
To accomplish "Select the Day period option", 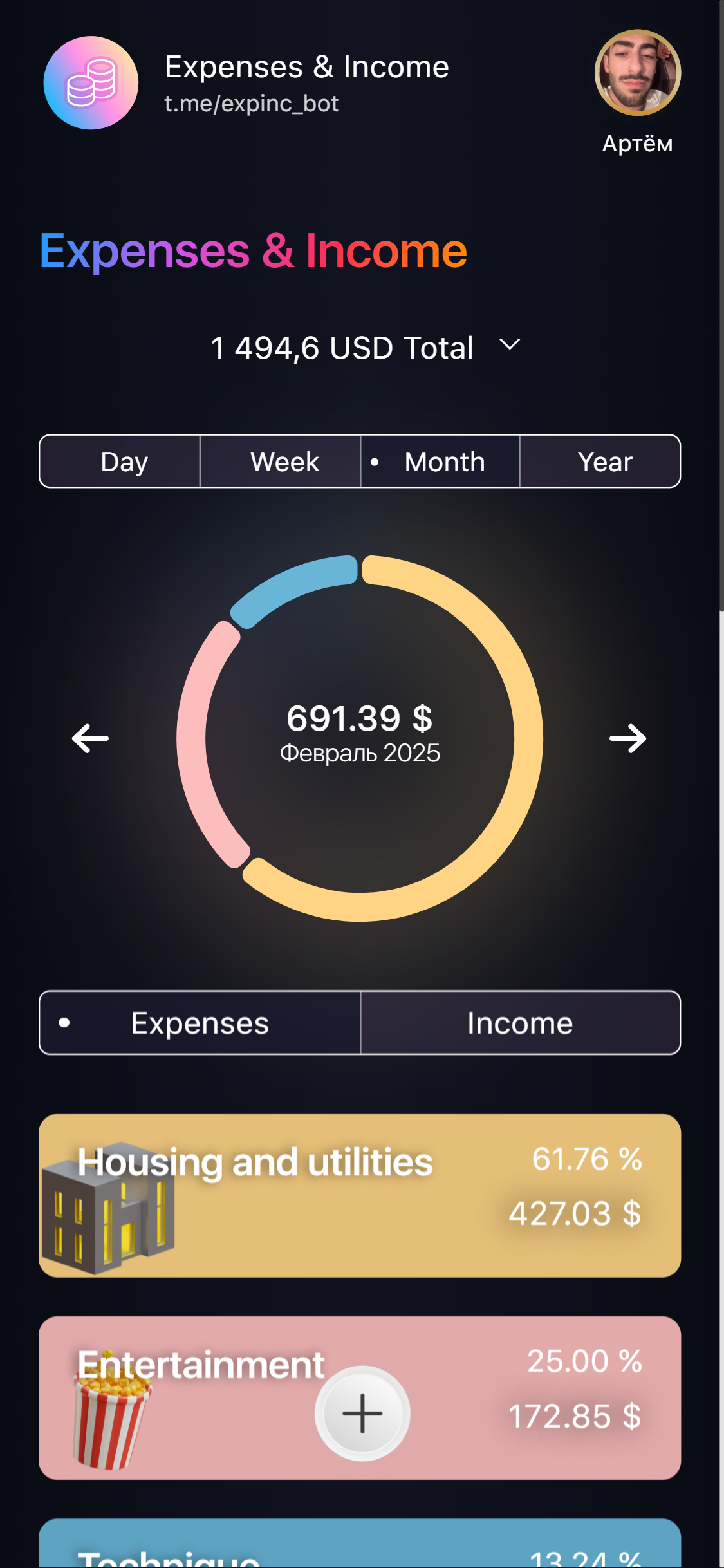I will [x=124, y=462].
